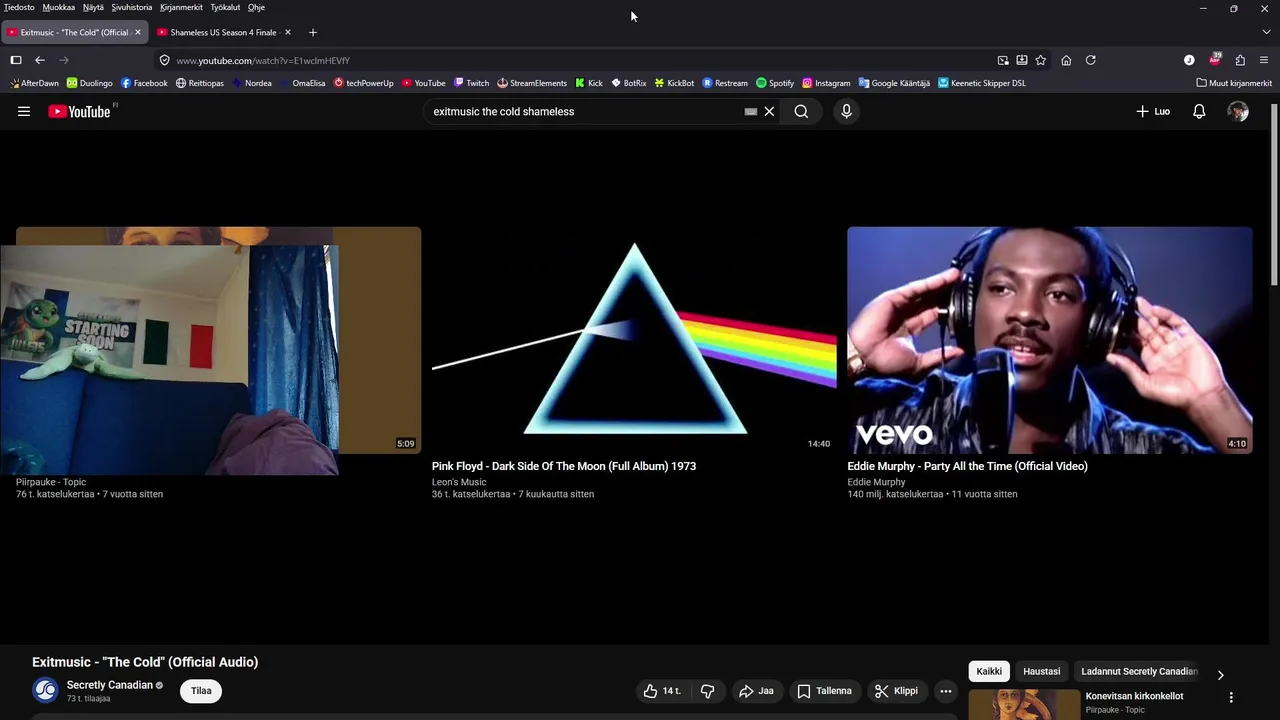1280x720 pixels.
Task: Open the Näytä menu
Action: 93,7
